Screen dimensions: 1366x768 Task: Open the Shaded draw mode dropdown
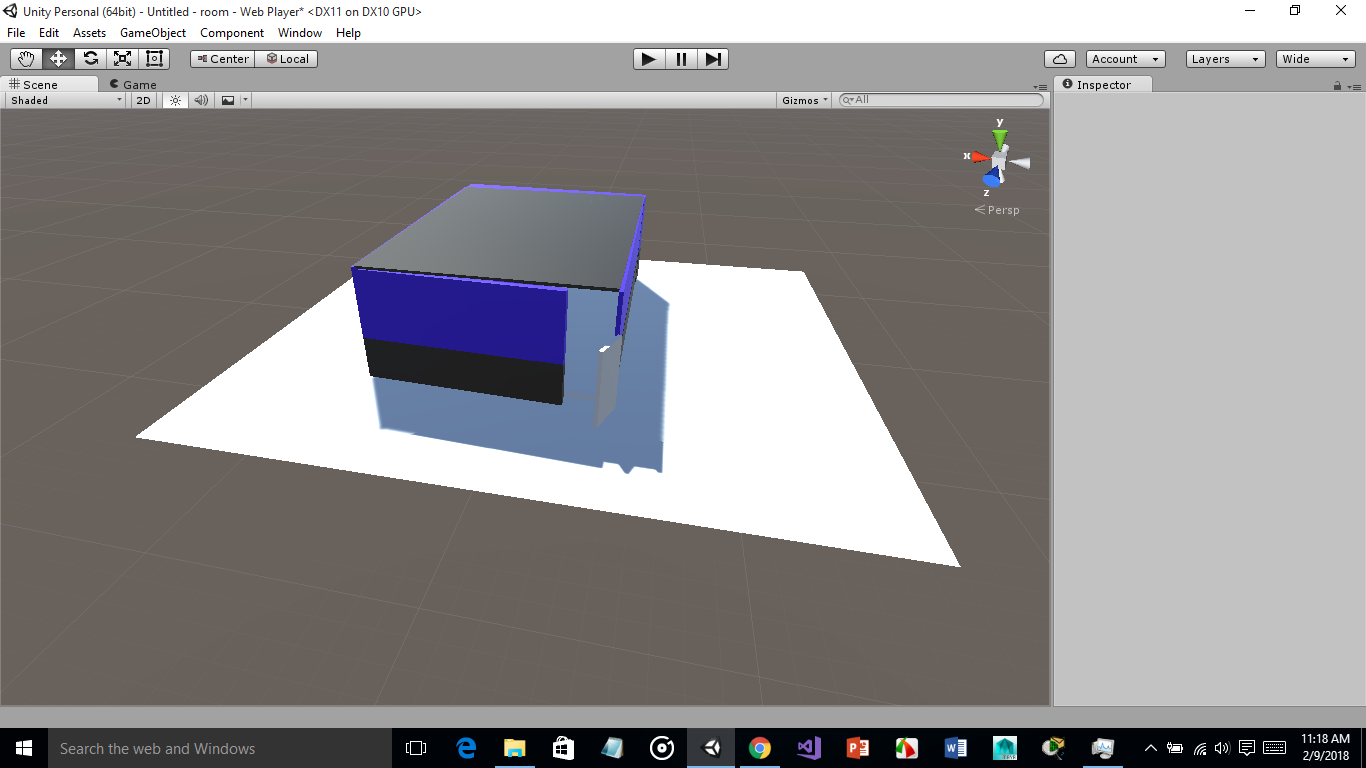(63, 100)
